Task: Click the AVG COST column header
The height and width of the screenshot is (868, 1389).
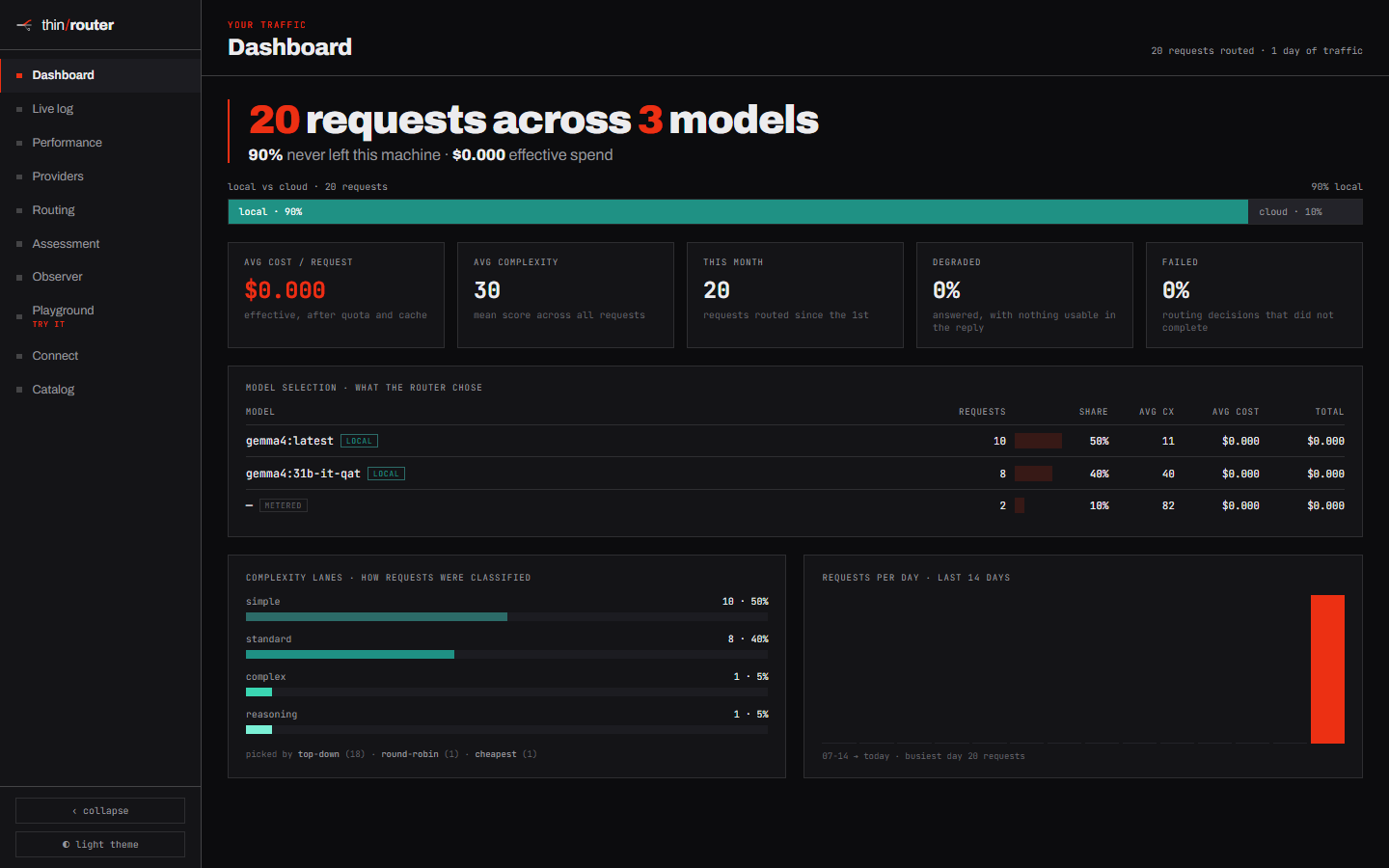Action: [1236, 412]
